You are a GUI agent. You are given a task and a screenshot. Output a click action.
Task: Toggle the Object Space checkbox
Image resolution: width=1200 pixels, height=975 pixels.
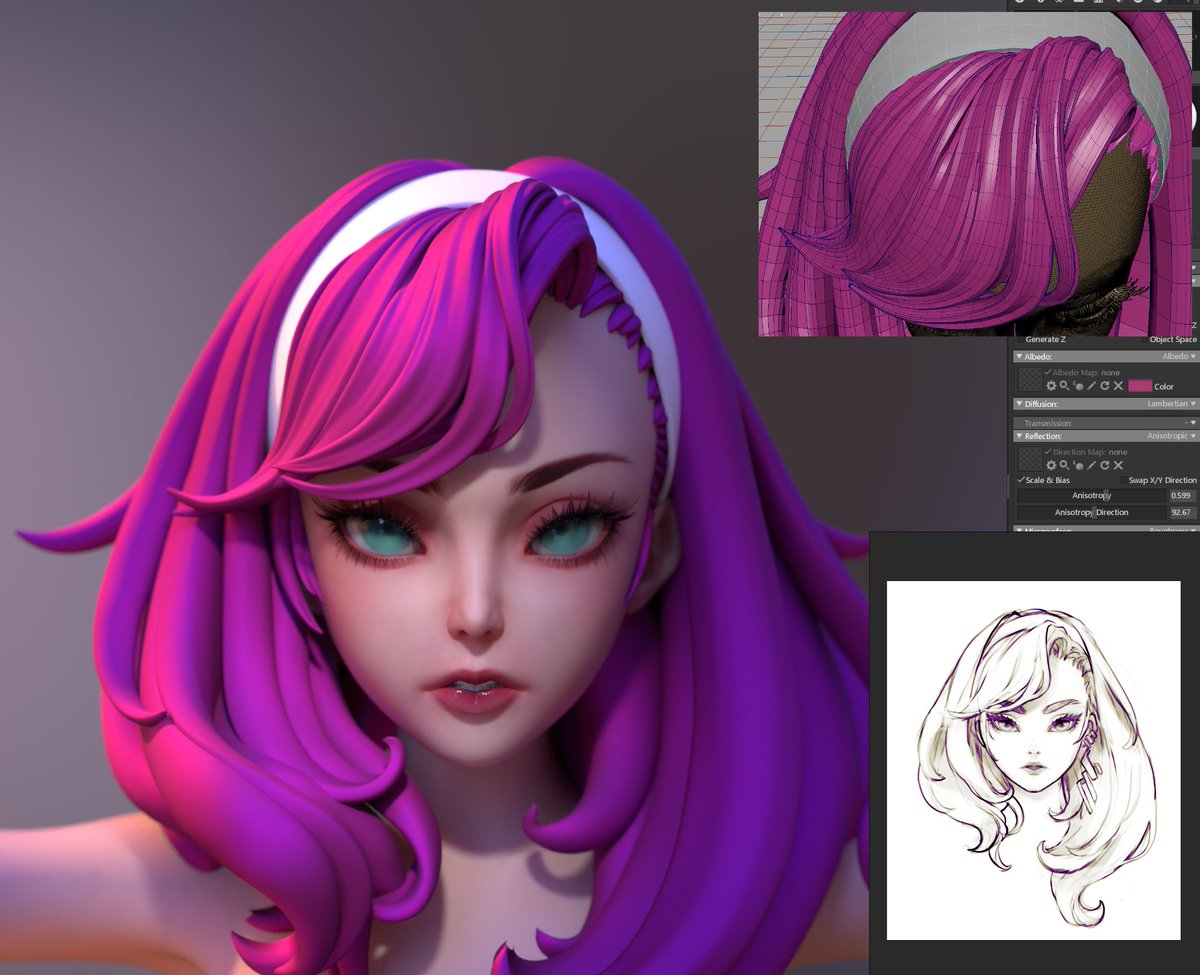point(1145,339)
